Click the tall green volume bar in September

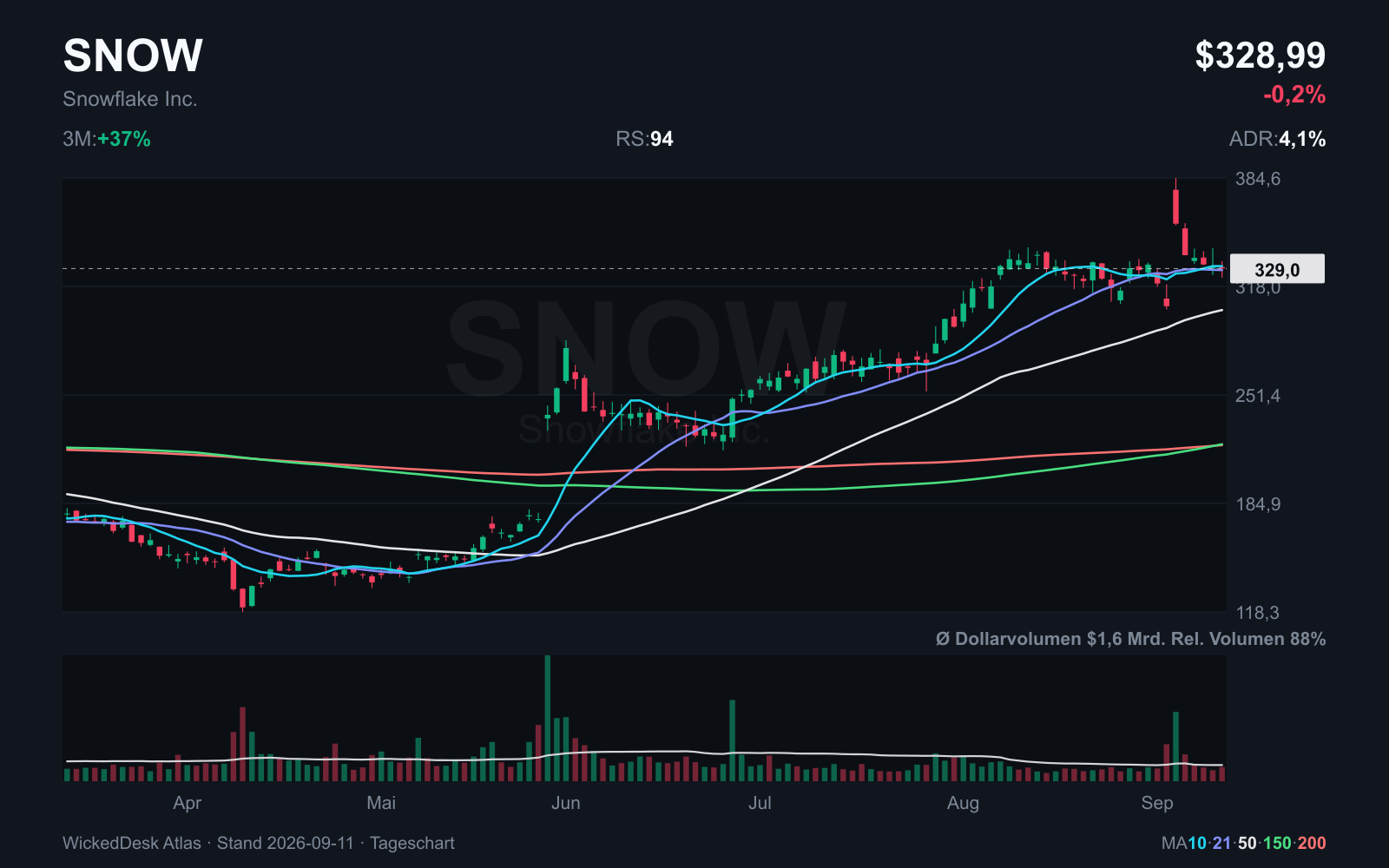coord(1176,746)
